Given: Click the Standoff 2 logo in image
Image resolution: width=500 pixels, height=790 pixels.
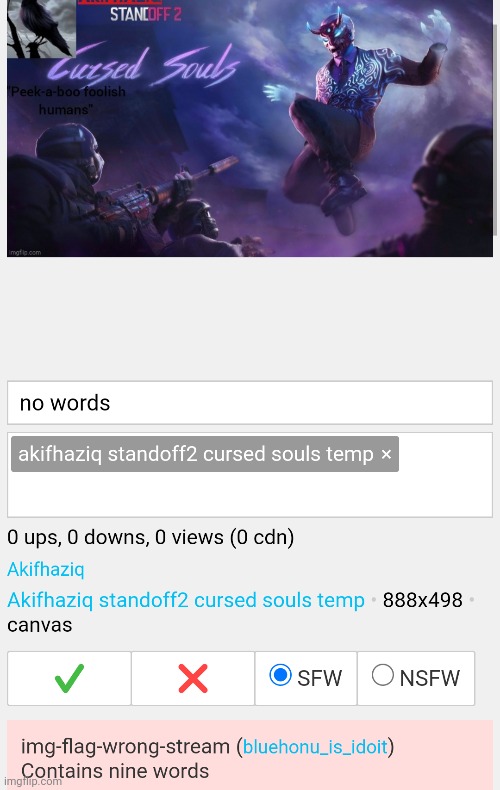Looking at the screenshot, I should coord(145,14).
